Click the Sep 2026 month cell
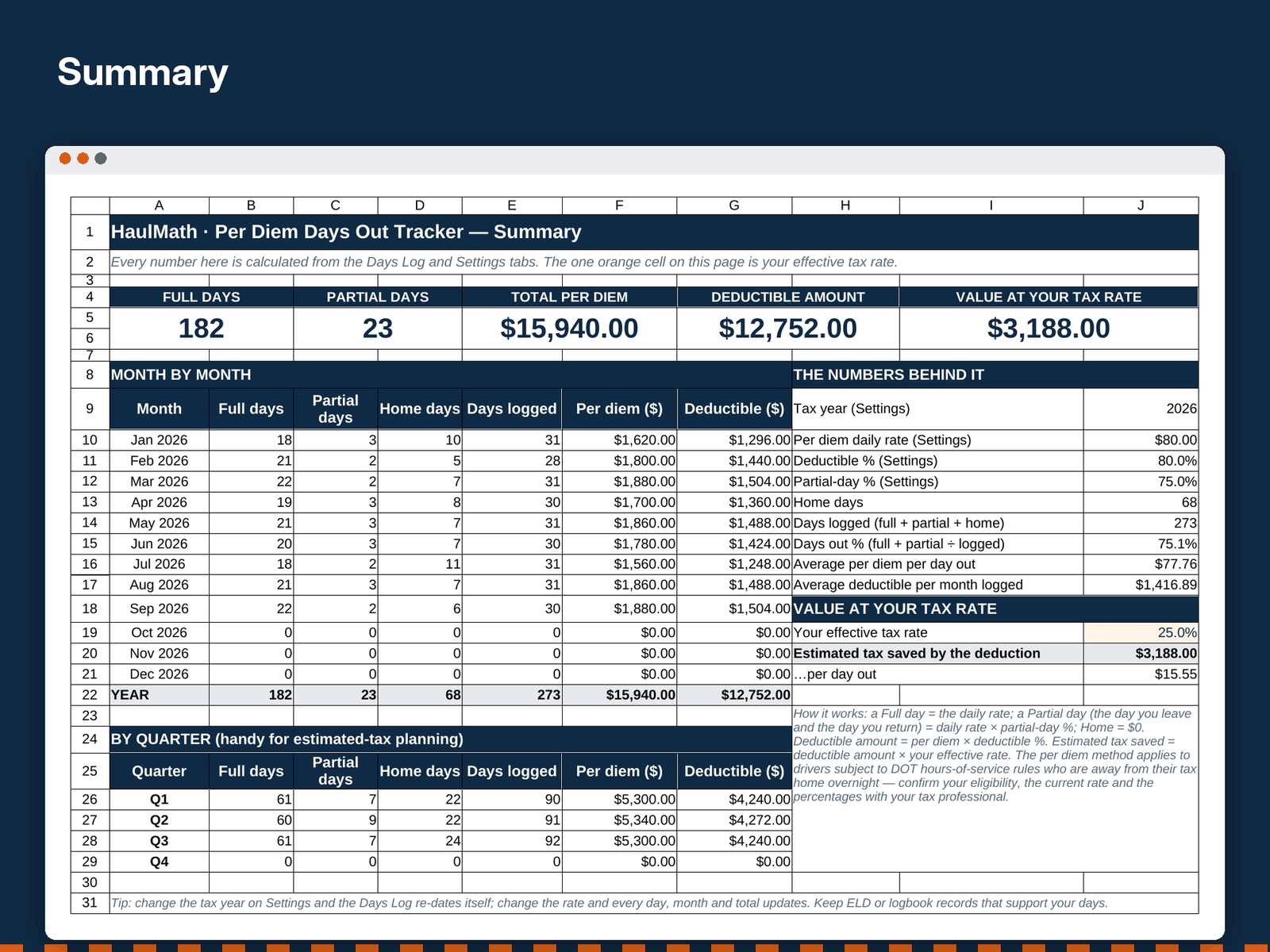The width and height of the screenshot is (1270, 952). click(159, 608)
